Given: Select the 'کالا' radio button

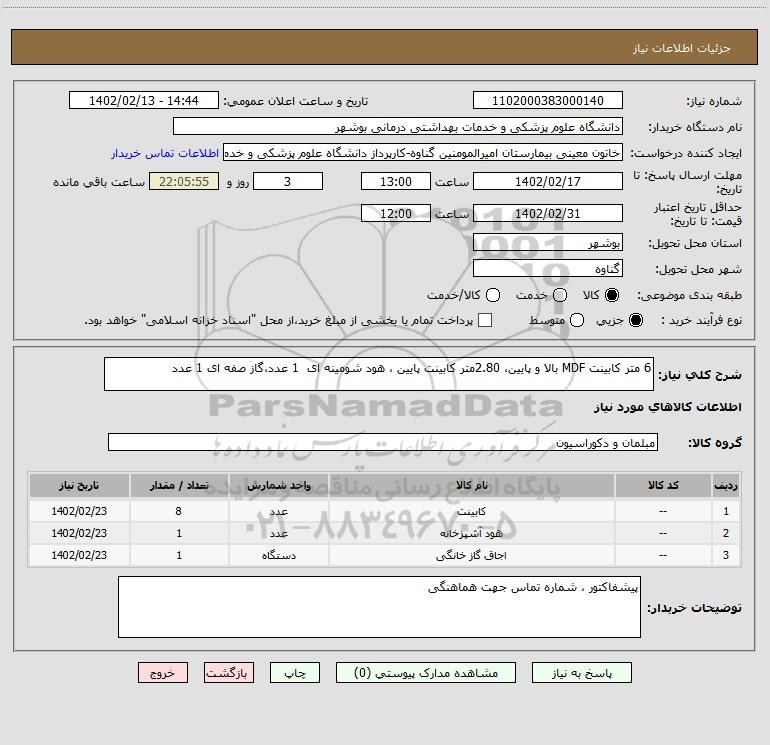Looking at the screenshot, I should (x=612, y=296).
